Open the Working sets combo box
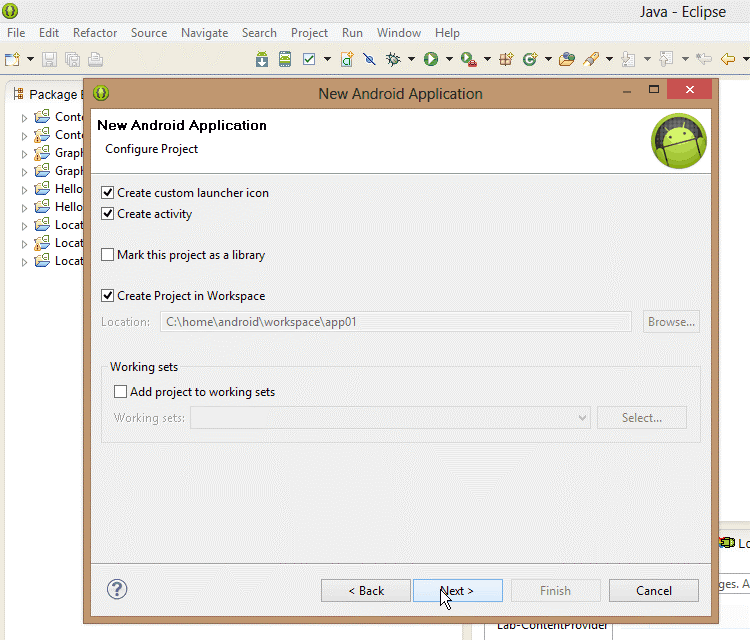Viewport: 750px width, 640px height. pyautogui.click(x=390, y=418)
